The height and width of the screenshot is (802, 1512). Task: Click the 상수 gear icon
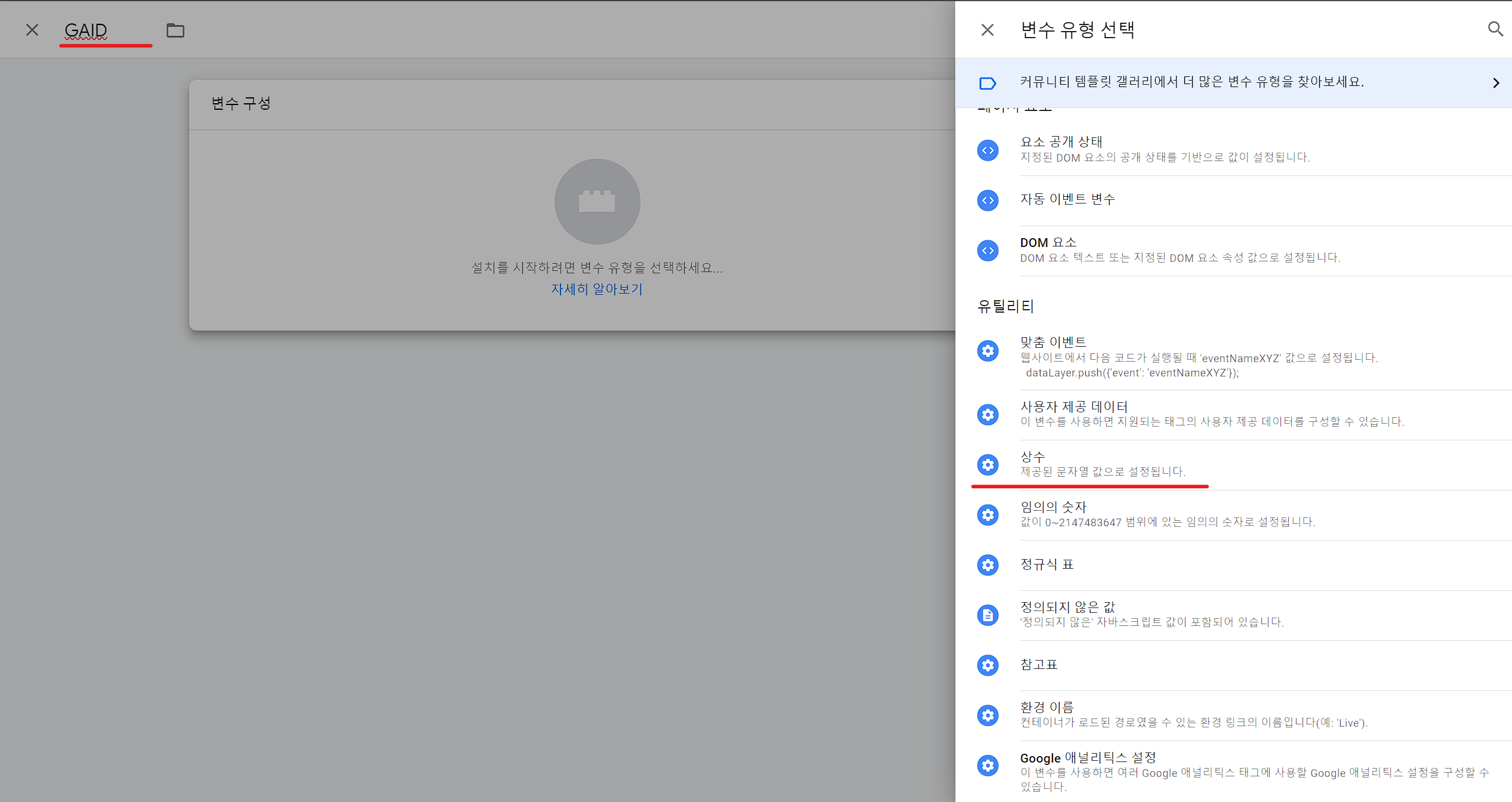pyautogui.click(x=988, y=465)
